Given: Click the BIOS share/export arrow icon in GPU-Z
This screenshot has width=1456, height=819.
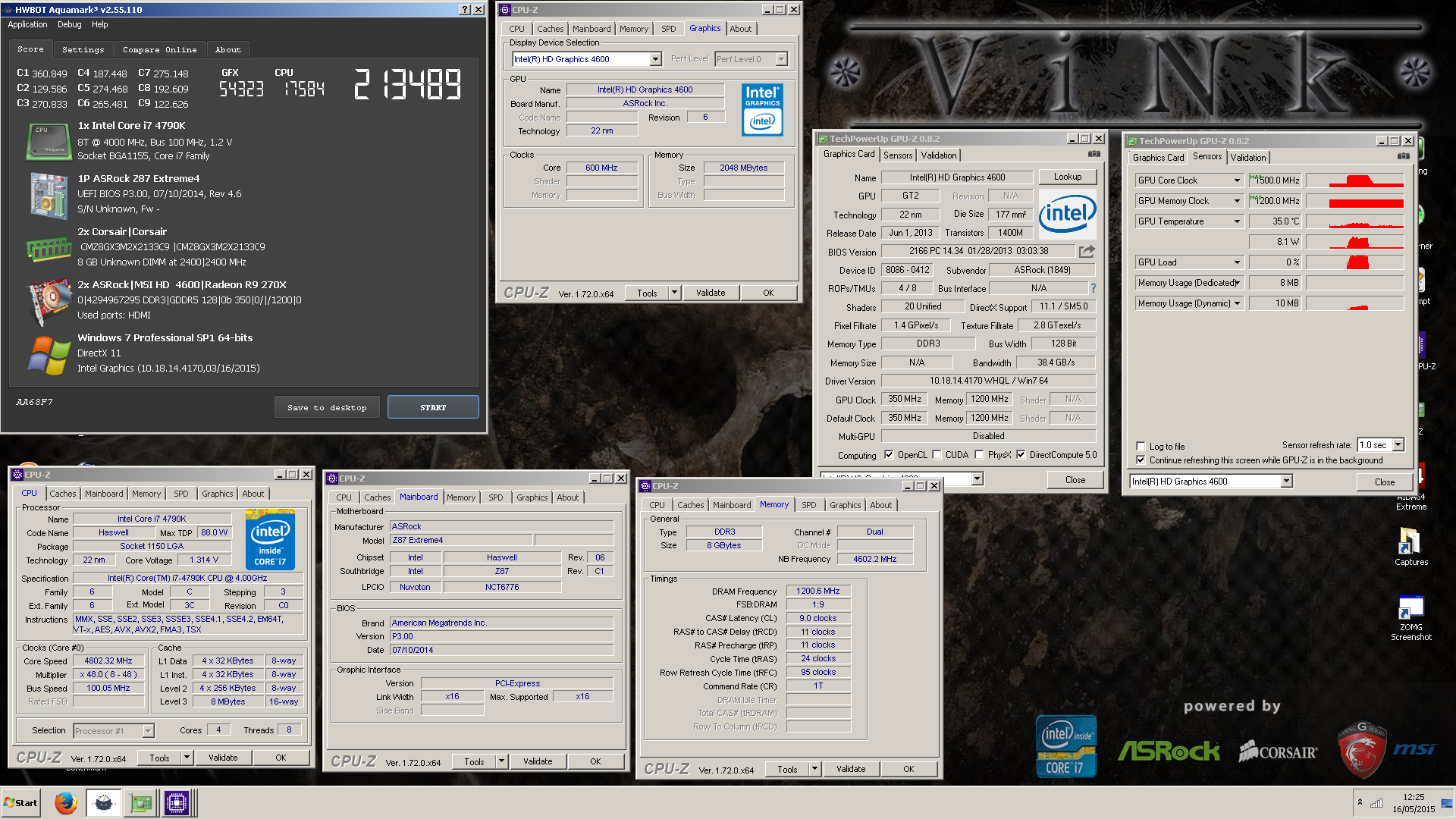Looking at the screenshot, I should coord(1087,251).
